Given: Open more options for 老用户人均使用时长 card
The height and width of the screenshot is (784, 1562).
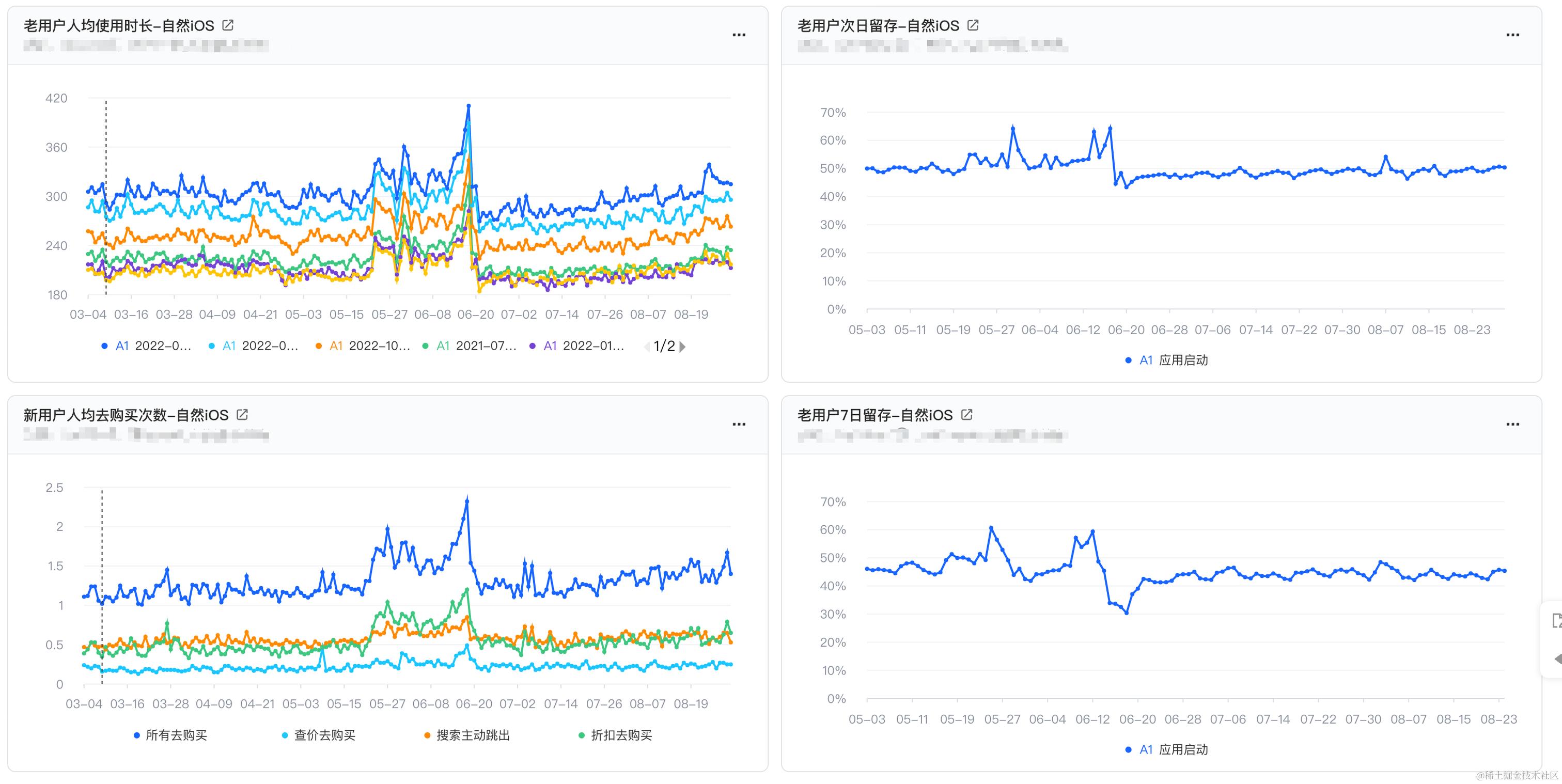Looking at the screenshot, I should [739, 35].
